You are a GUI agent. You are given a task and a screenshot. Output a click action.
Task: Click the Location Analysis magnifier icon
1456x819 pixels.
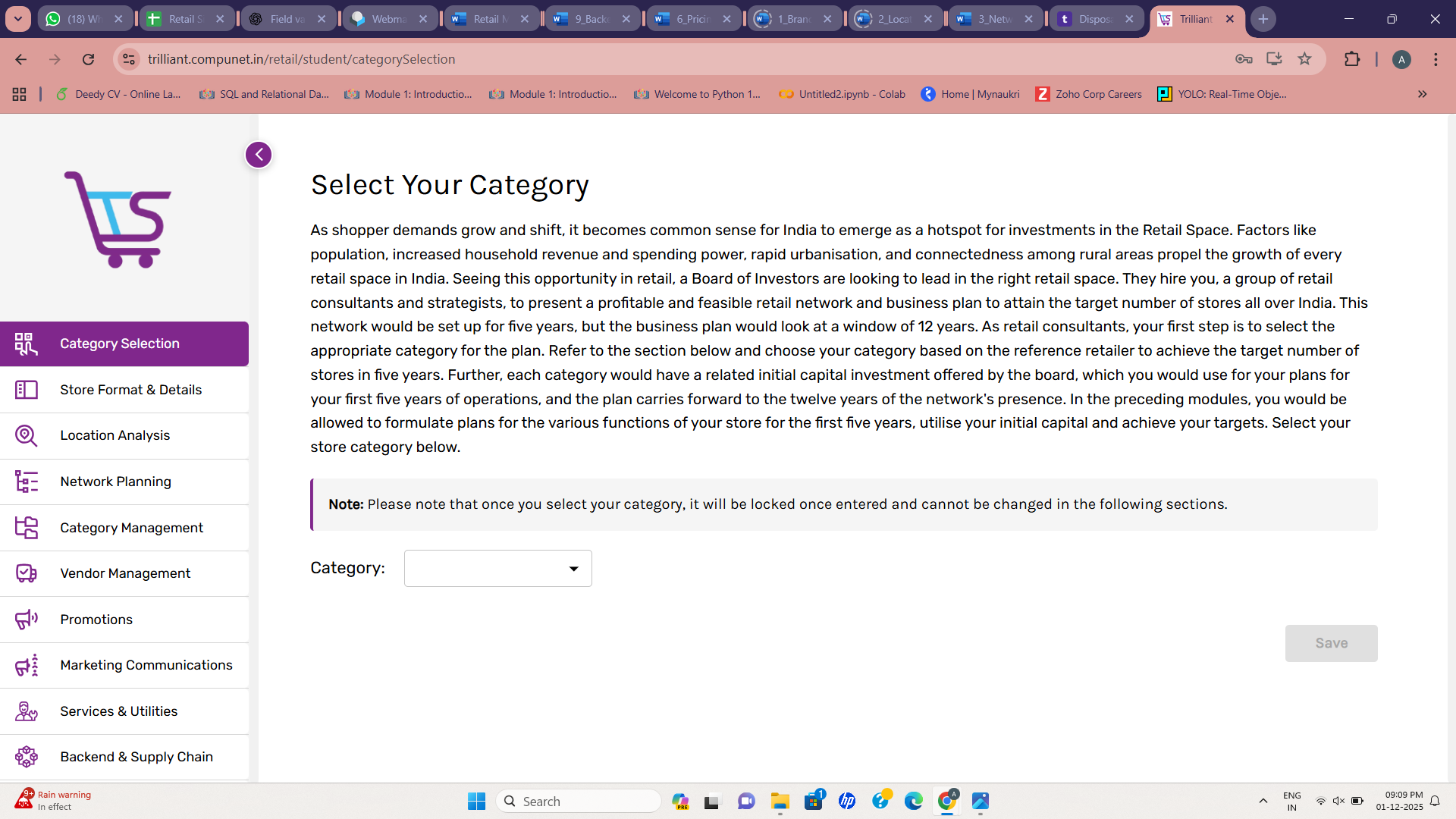click(26, 435)
